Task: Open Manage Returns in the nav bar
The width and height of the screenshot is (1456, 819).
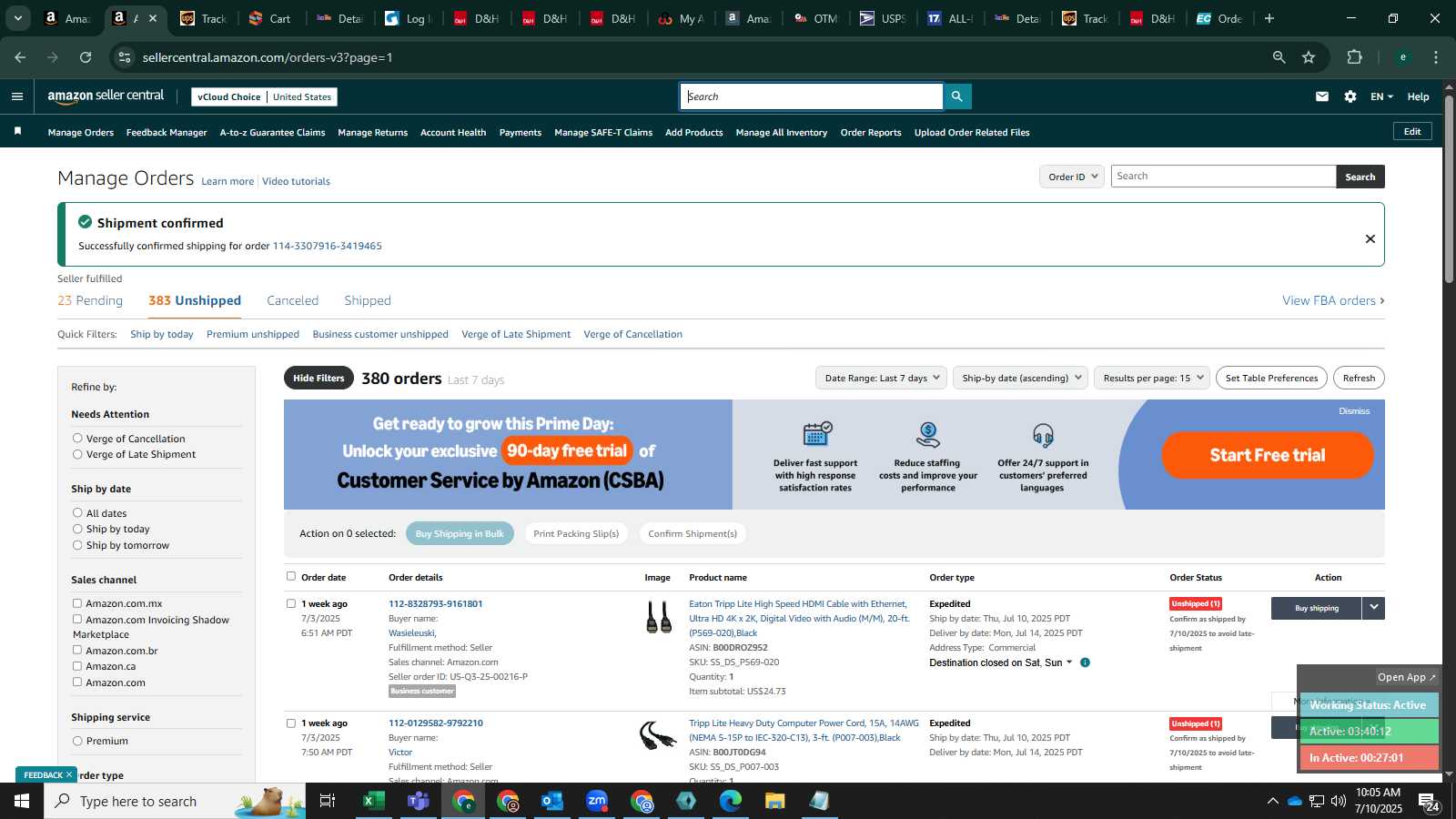Action: pos(372,132)
